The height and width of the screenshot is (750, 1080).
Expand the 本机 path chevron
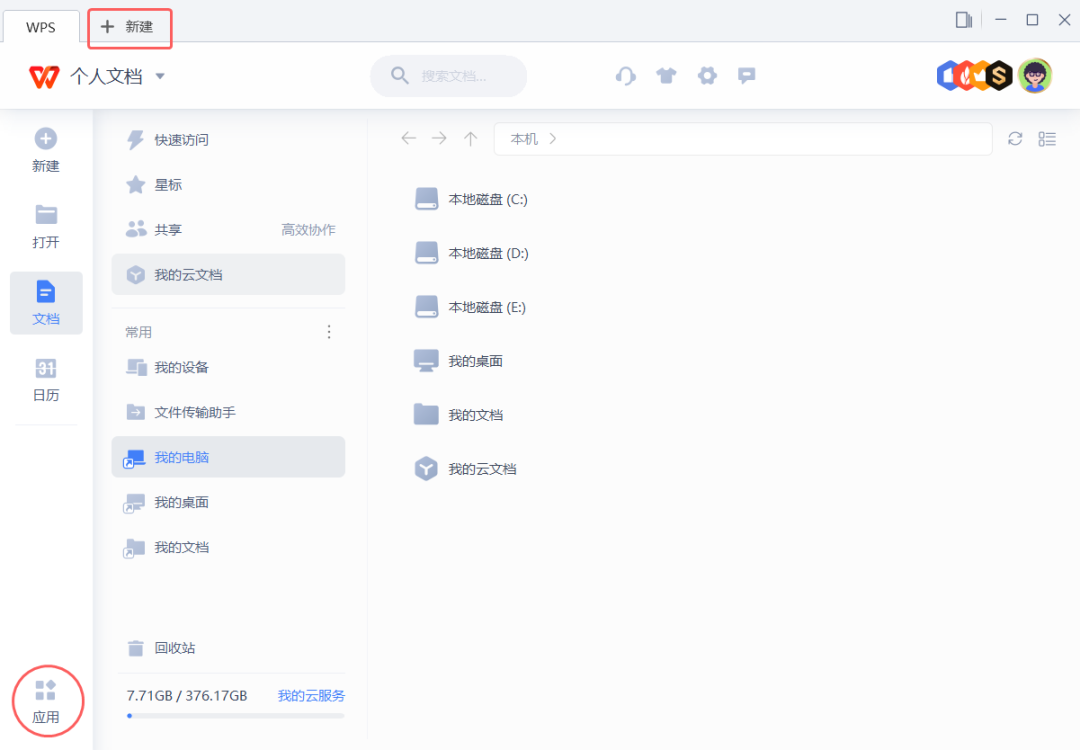pos(553,139)
